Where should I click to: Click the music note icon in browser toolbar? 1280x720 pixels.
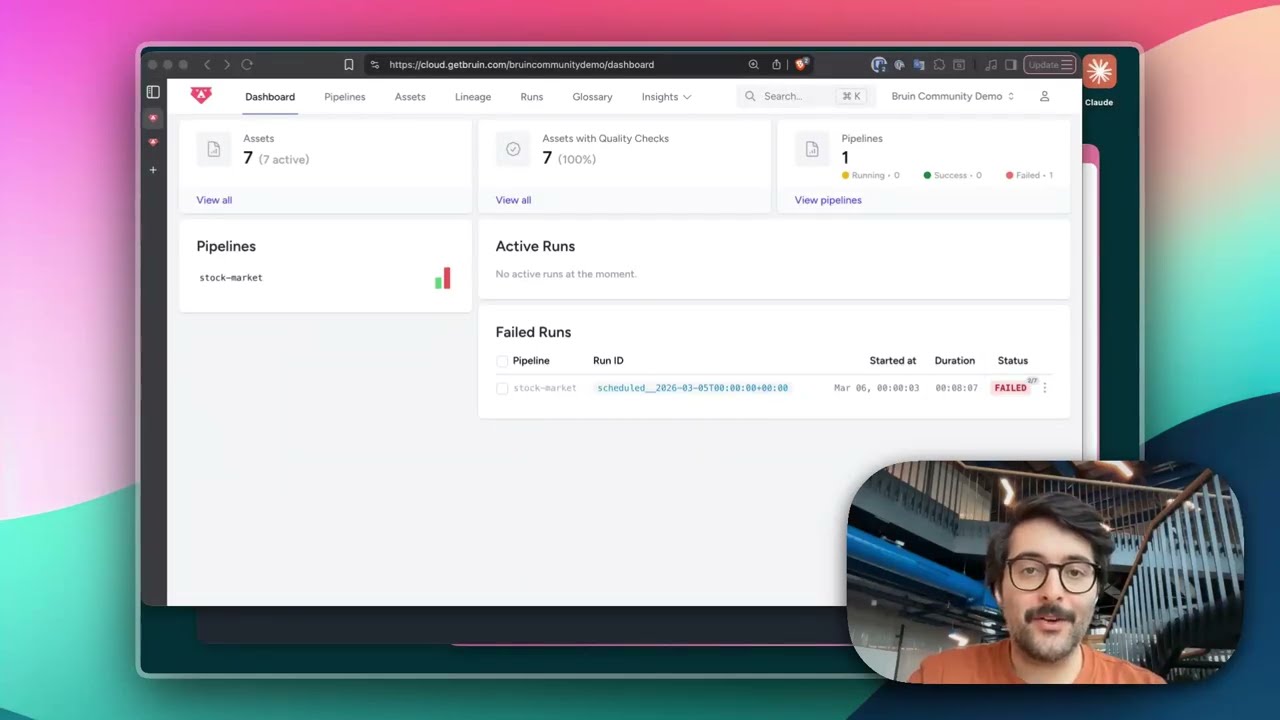tap(991, 64)
